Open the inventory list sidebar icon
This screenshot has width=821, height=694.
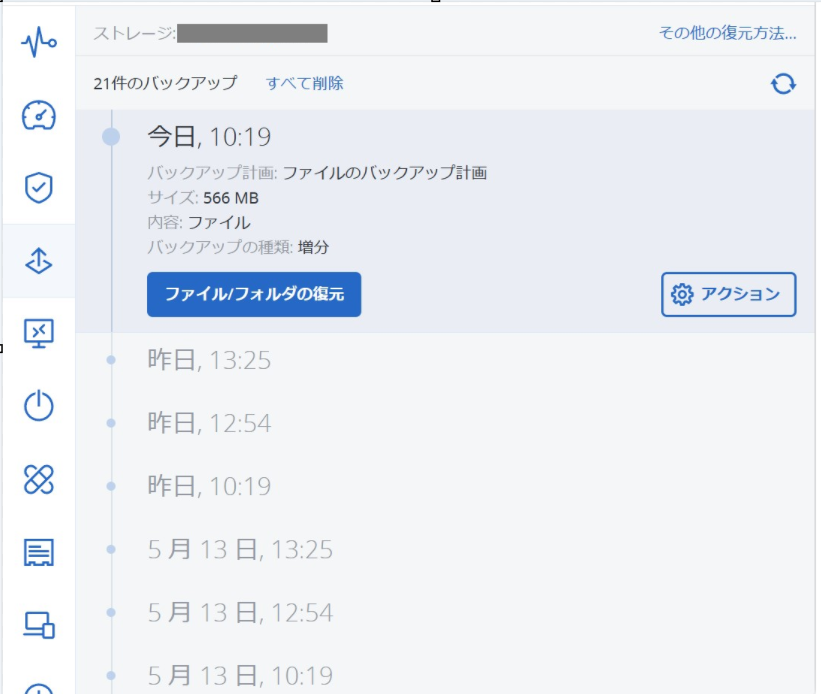pyautogui.click(x=39, y=553)
